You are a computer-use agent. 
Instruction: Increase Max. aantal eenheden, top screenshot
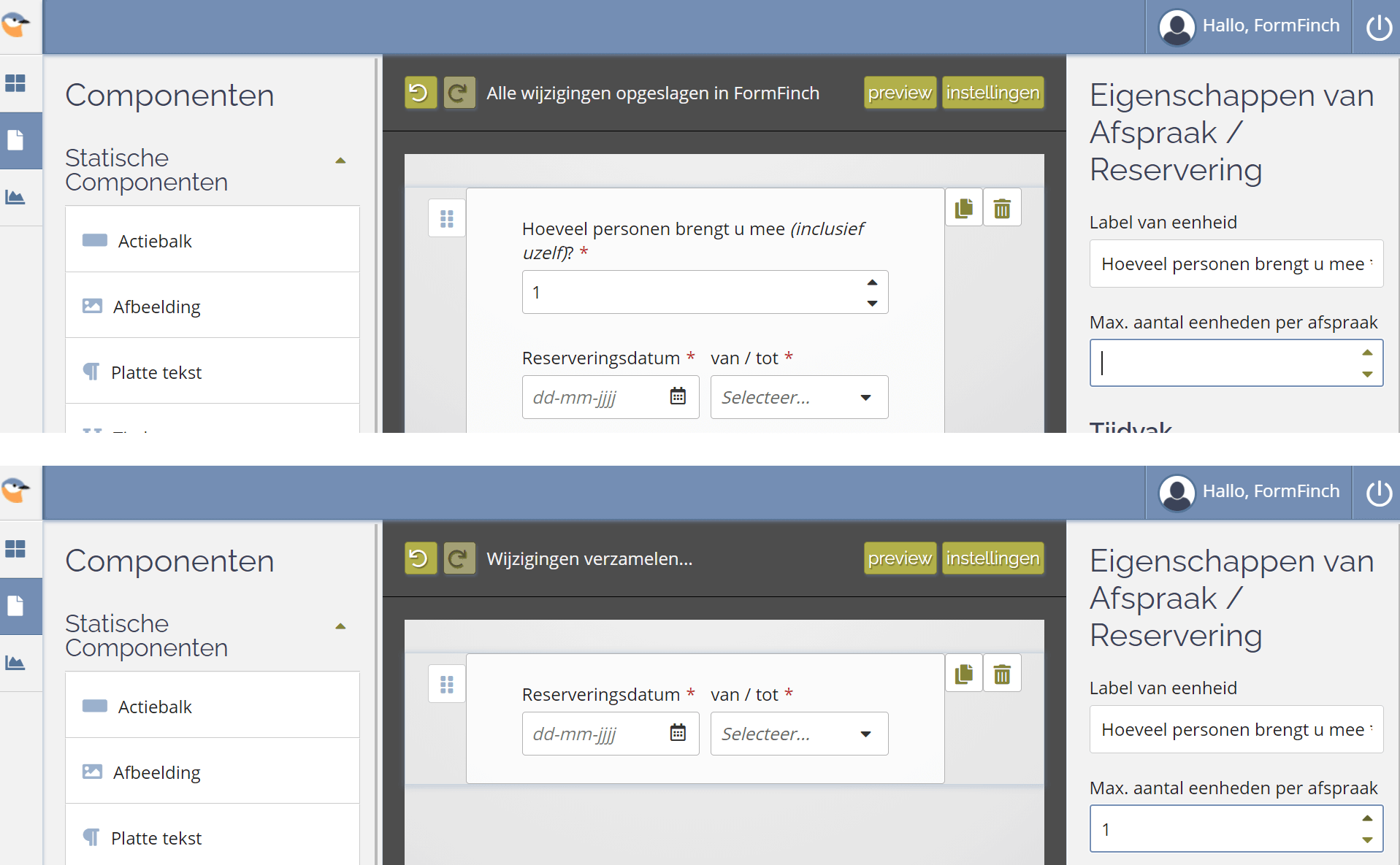[x=1367, y=353]
